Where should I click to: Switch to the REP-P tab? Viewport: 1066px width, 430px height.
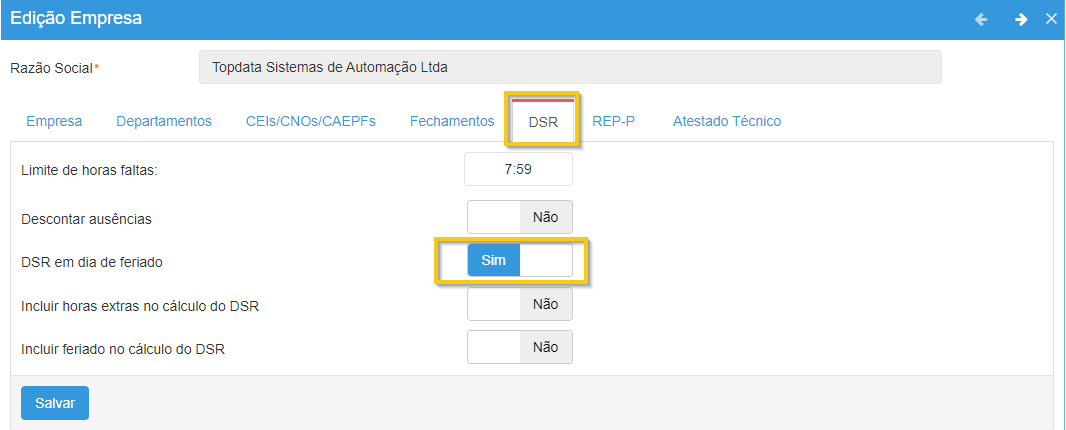[613, 121]
